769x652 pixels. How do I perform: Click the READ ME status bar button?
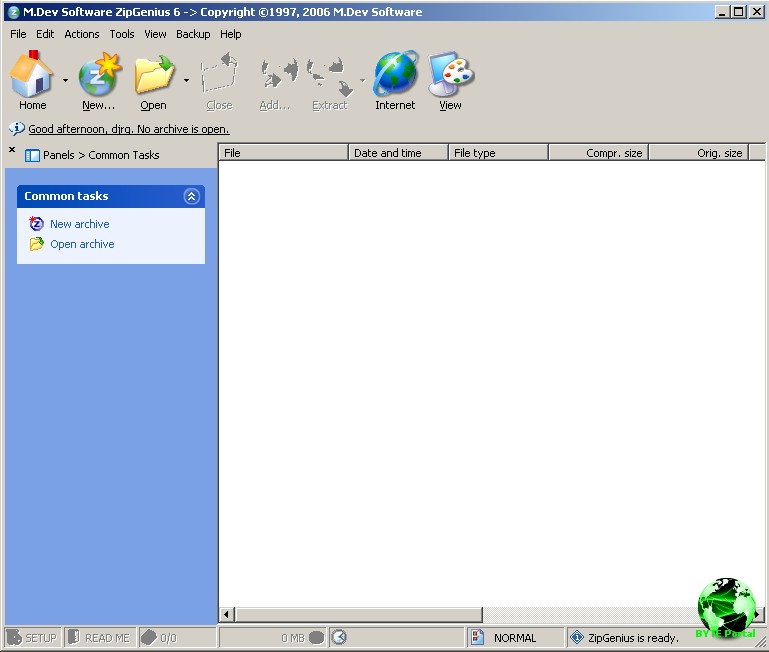coord(100,638)
